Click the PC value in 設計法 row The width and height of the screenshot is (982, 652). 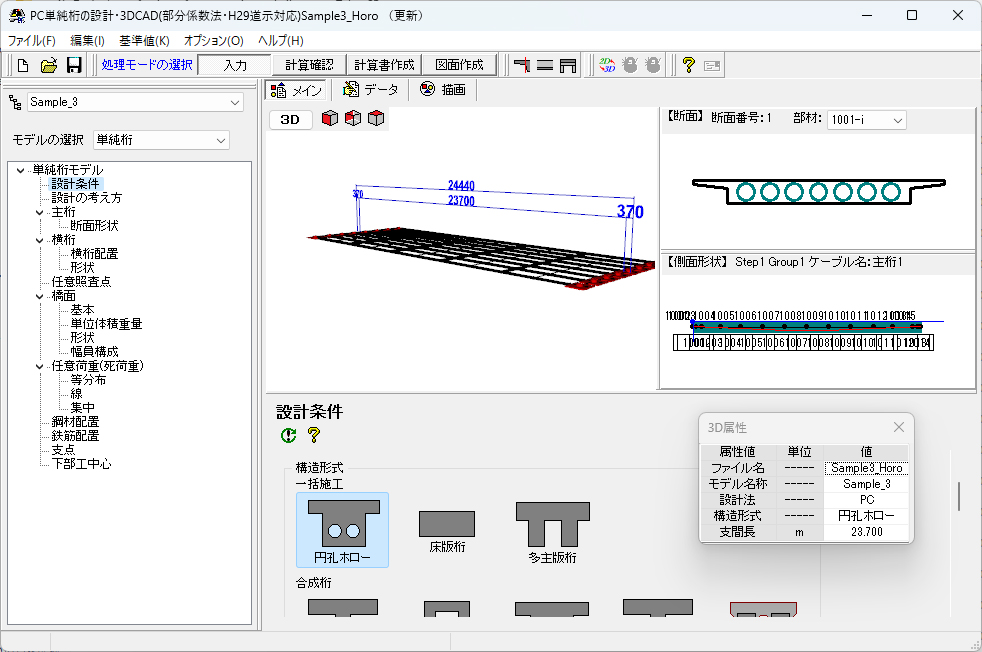coord(866,500)
